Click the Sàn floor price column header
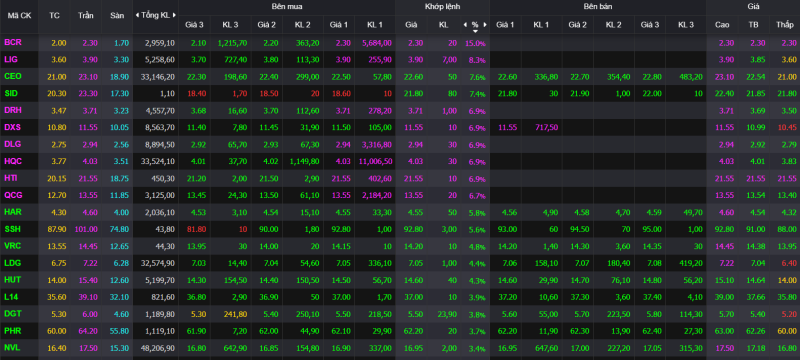Image resolution: width=800 pixels, height=360 pixels. coord(117,15)
